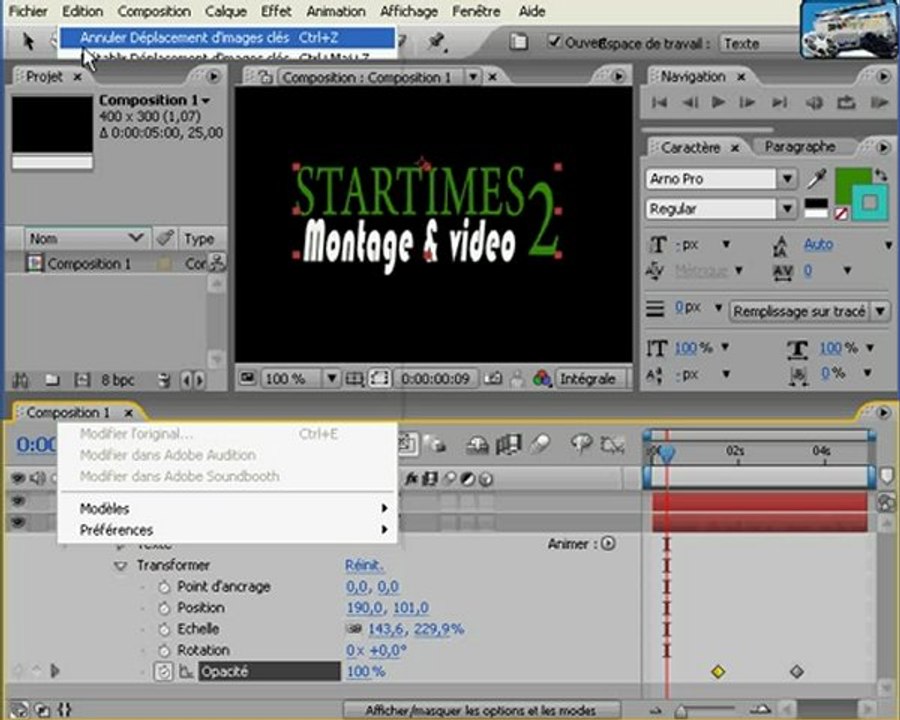This screenshot has height=720, width=900.
Task: Step back one frame in Navigation
Action: pyautogui.click(x=690, y=103)
